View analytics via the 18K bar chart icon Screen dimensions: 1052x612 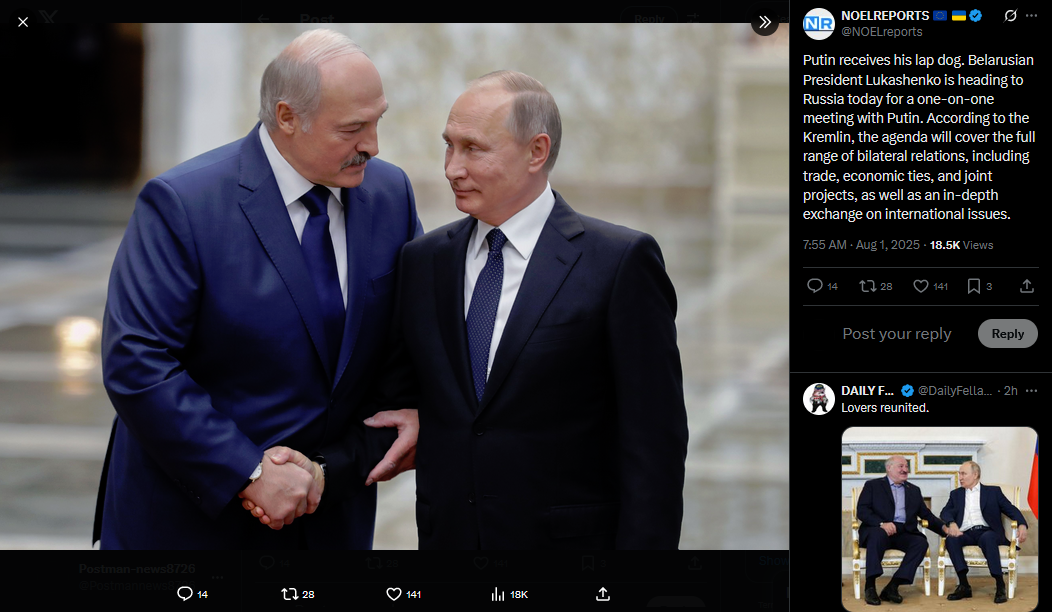pos(498,594)
